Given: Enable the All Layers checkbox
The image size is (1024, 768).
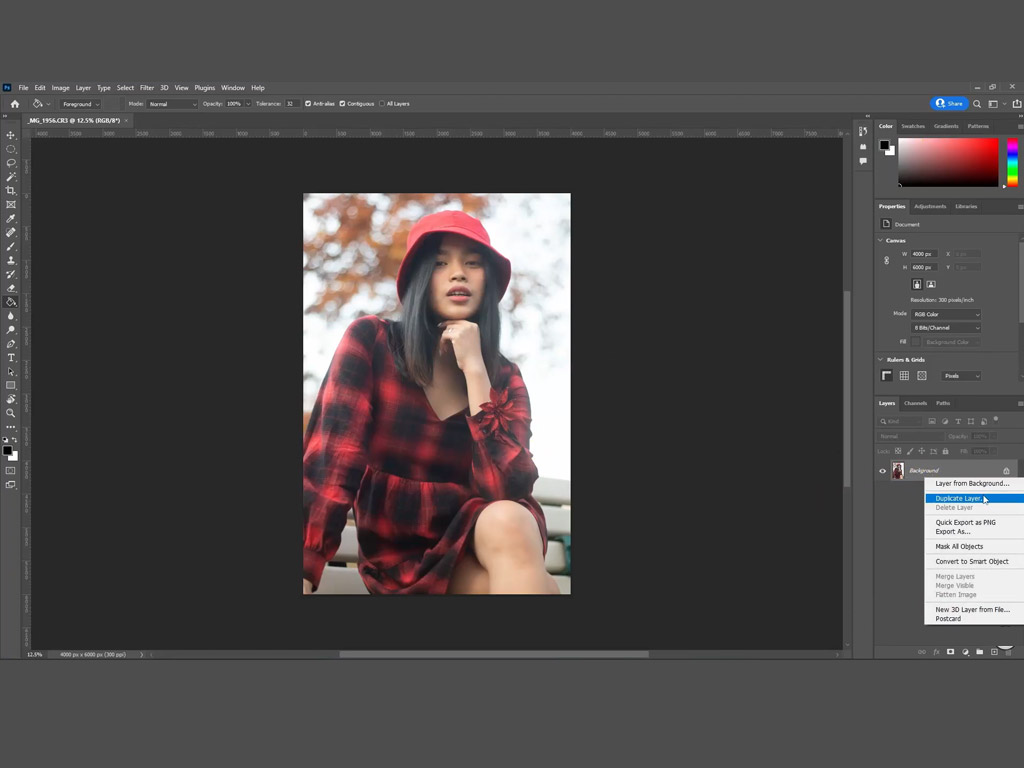Looking at the screenshot, I should 382,104.
